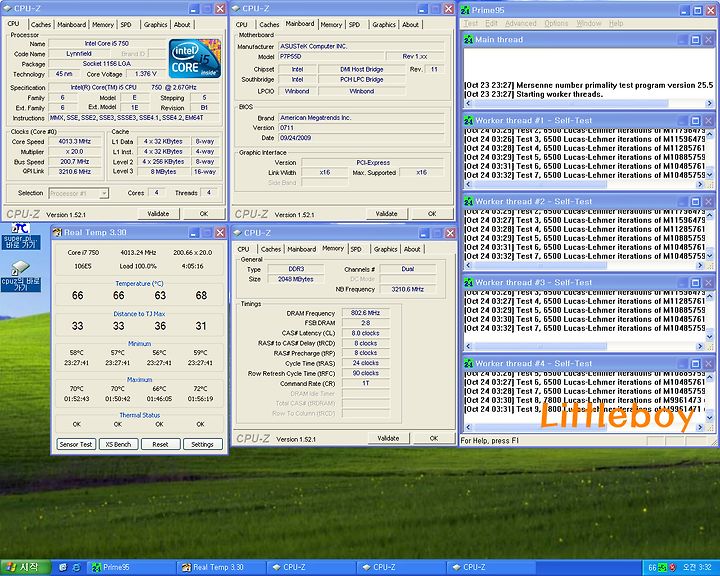Open the SPD tab in CPU tab window
Image resolution: width=720 pixels, height=576 pixels.
coord(126,24)
